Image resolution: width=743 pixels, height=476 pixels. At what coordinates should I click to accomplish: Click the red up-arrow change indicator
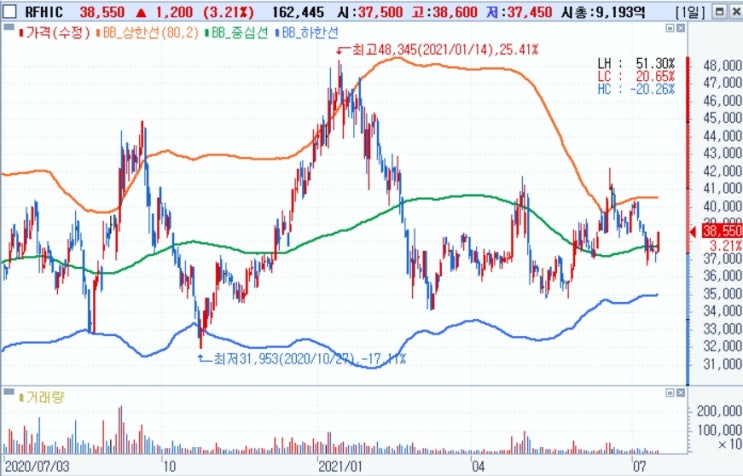(x=141, y=12)
